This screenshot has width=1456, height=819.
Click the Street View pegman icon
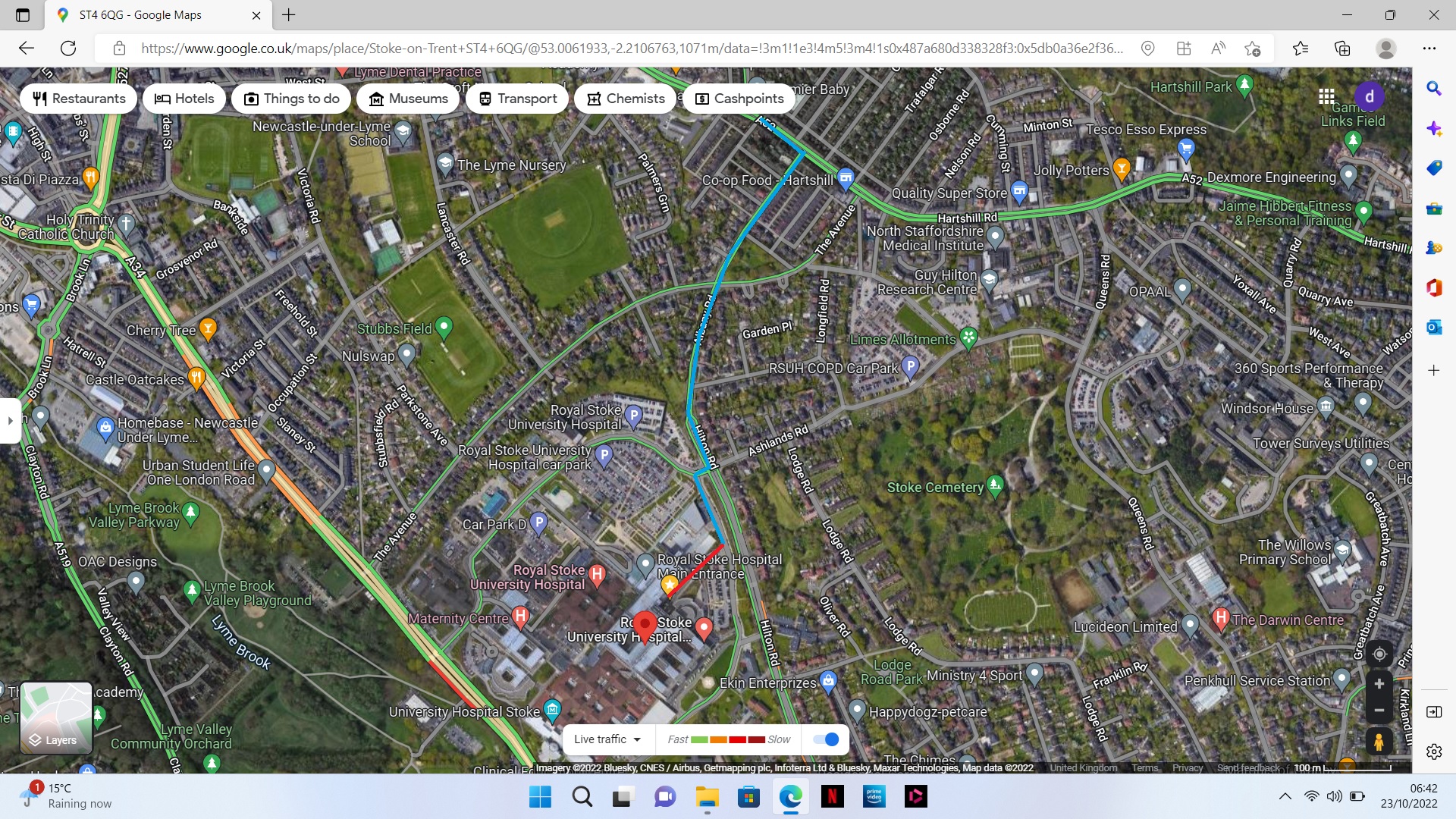point(1379,741)
